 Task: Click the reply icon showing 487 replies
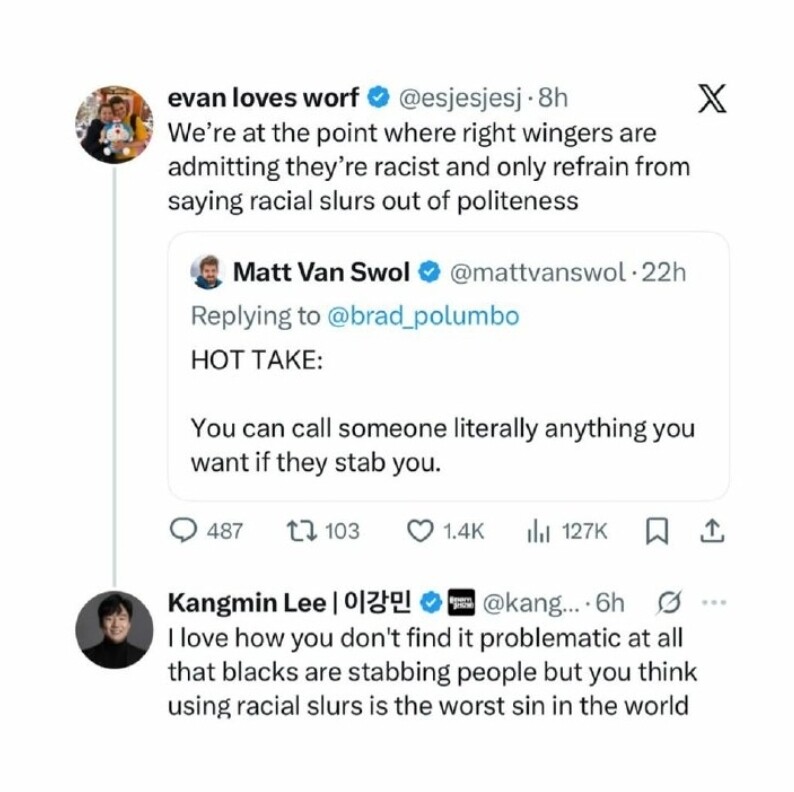pos(184,530)
